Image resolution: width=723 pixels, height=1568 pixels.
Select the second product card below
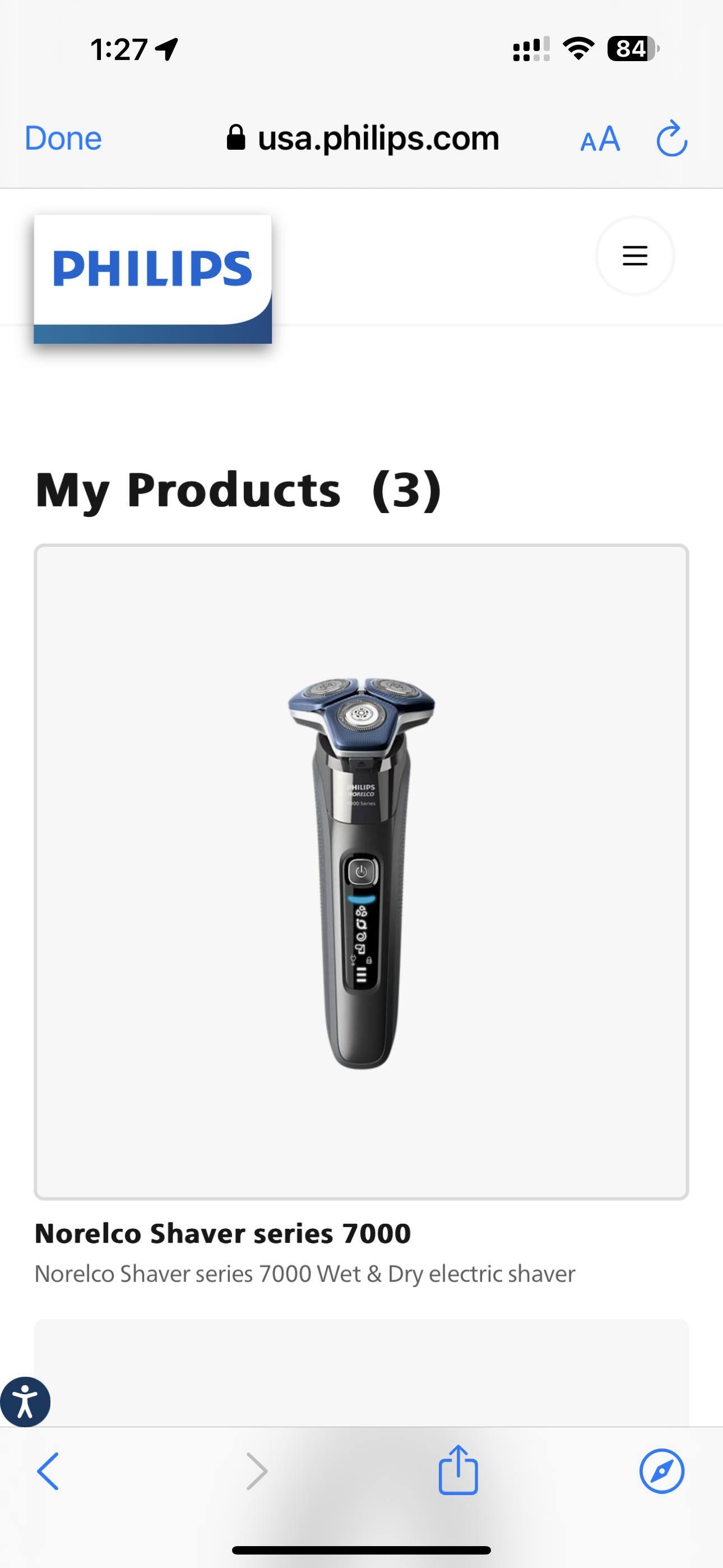pyautogui.click(x=361, y=1373)
